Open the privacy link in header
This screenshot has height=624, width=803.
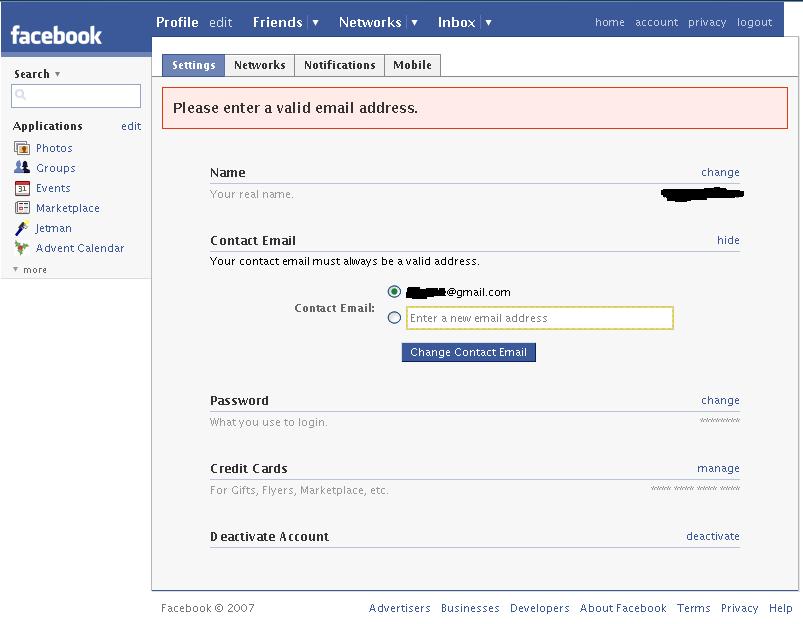click(707, 22)
